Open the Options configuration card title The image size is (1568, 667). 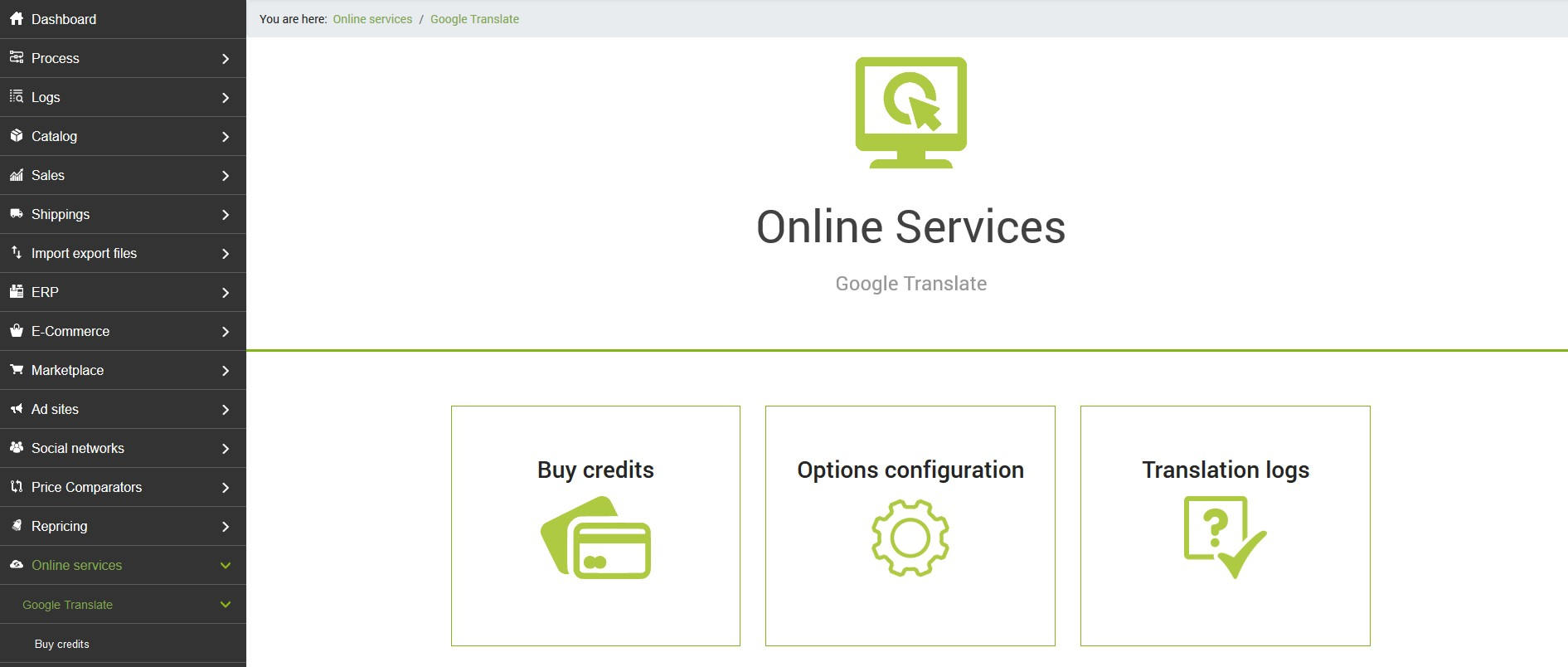point(910,470)
